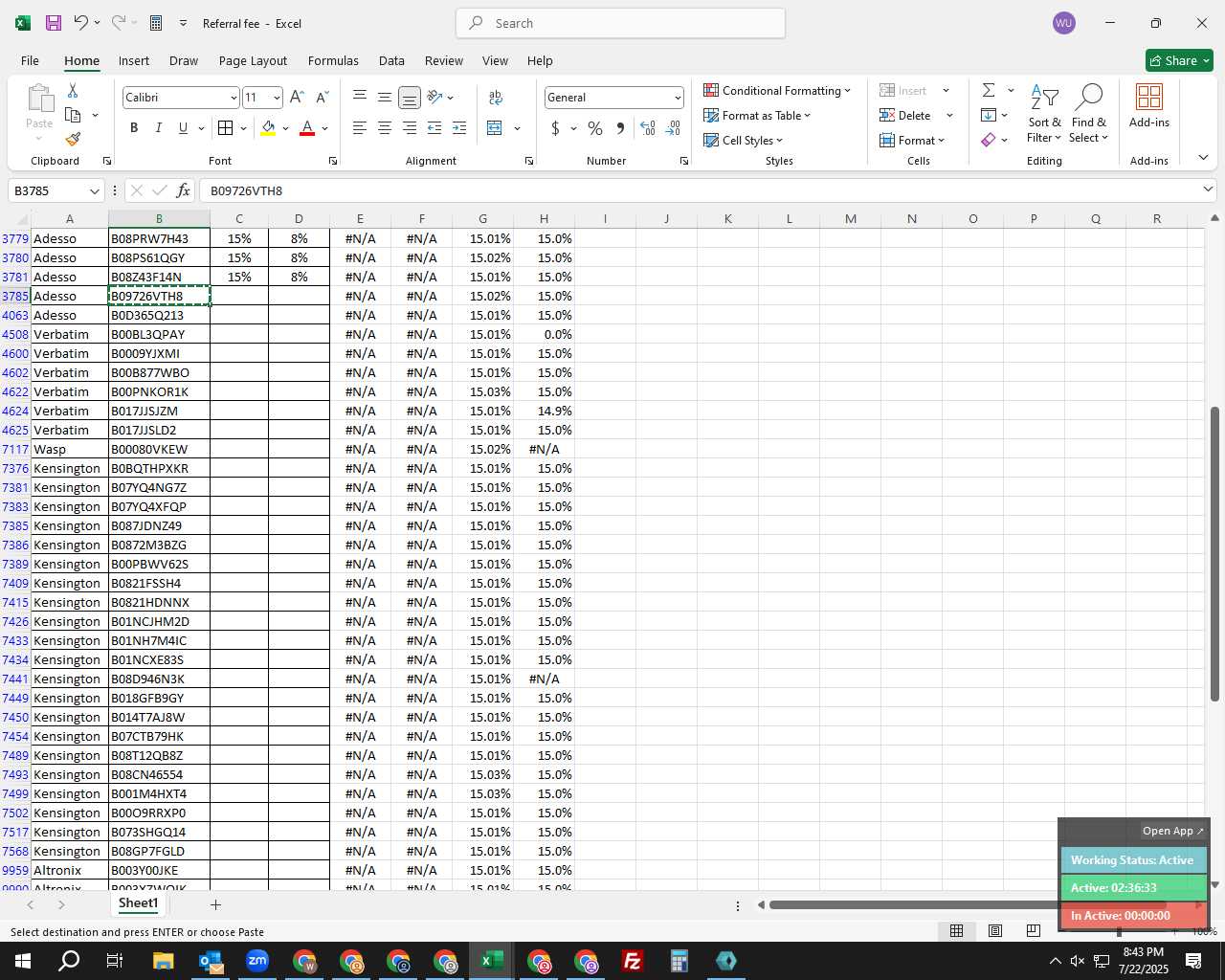Switch to the Data tab
This screenshot has width=1225, height=980.
click(x=391, y=60)
